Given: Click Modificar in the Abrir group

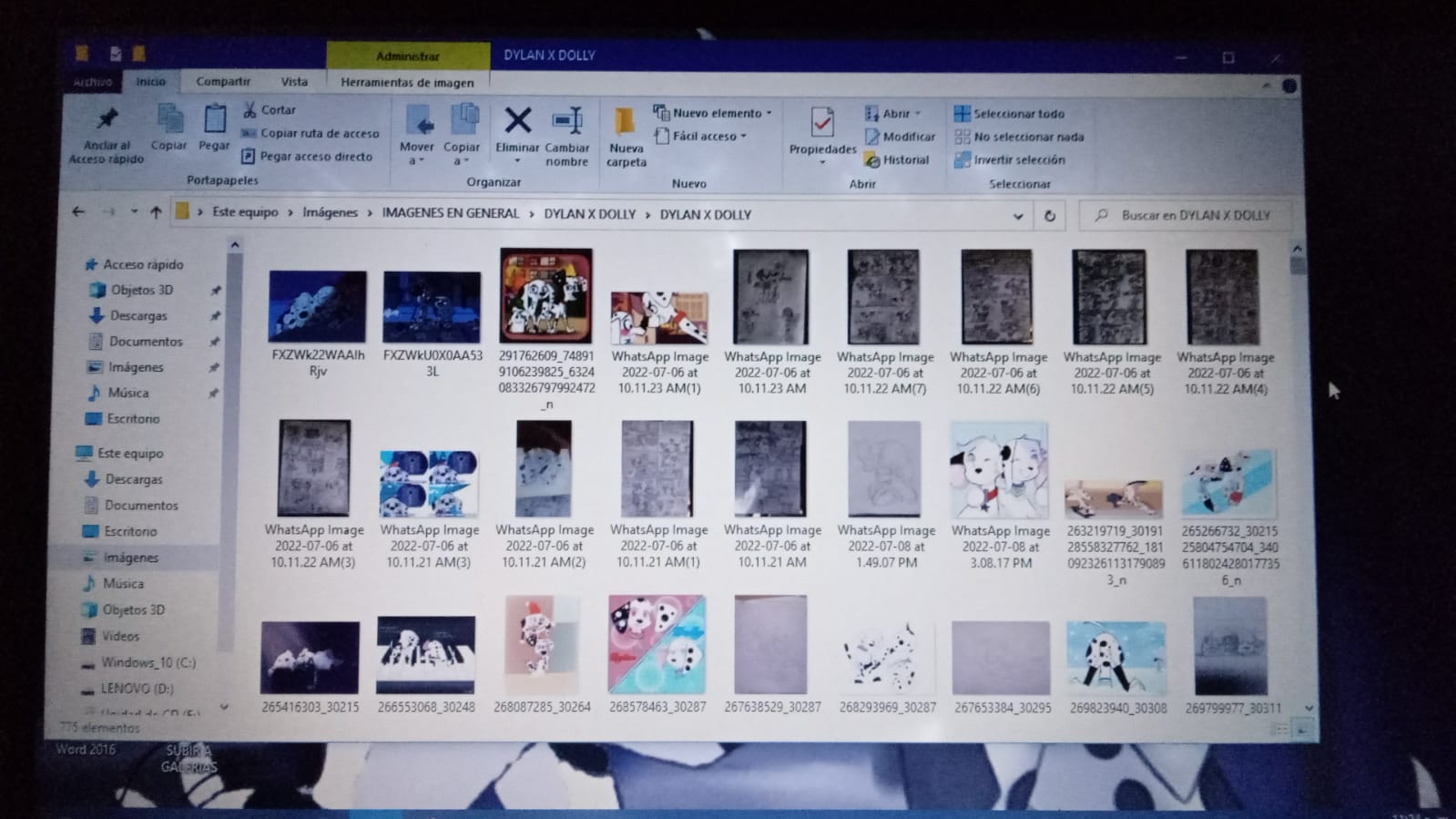Looking at the screenshot, I should [x=900, y=137].
